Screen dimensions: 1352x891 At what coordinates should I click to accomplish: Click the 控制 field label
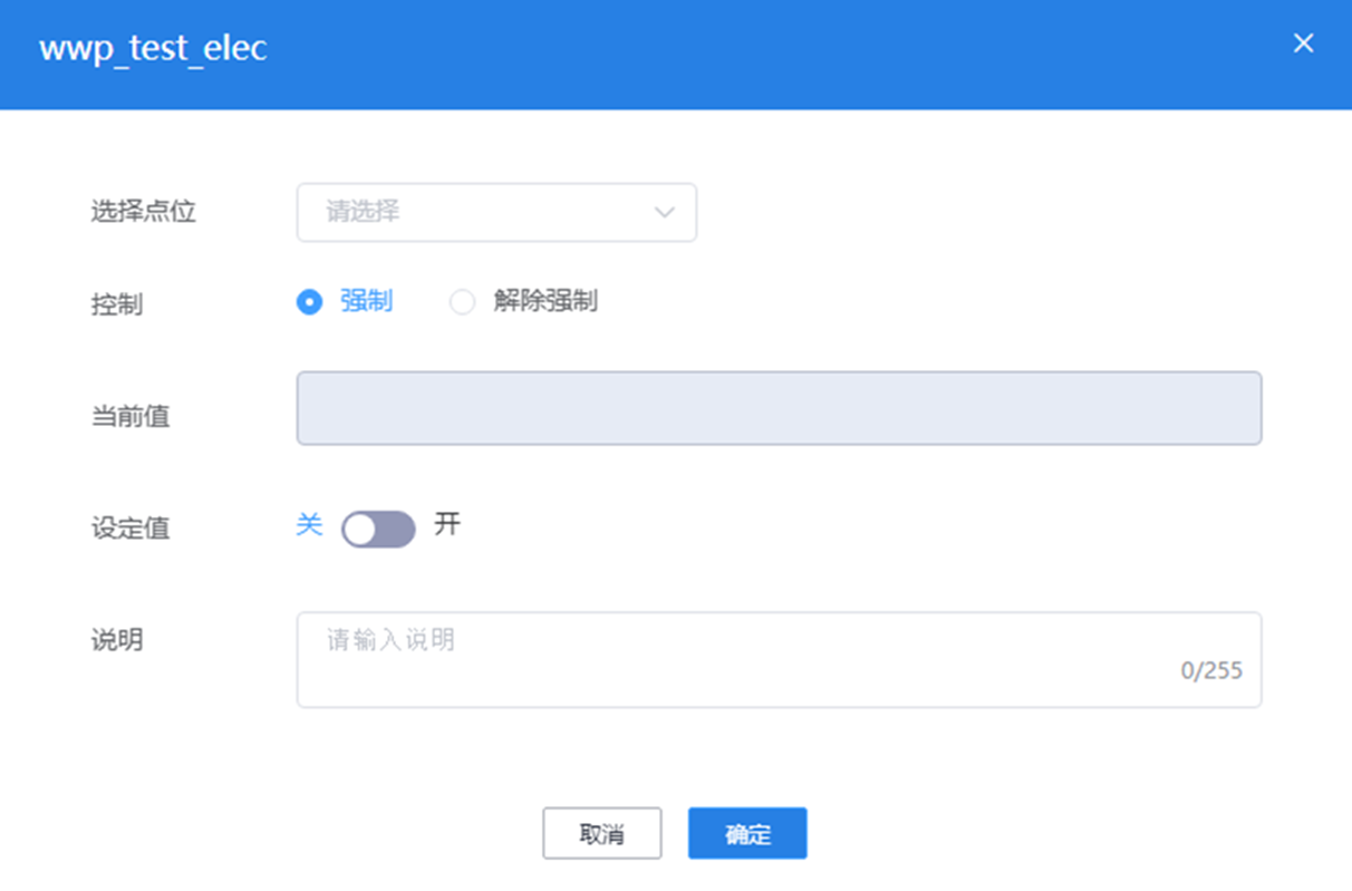(x=117, y=304)
